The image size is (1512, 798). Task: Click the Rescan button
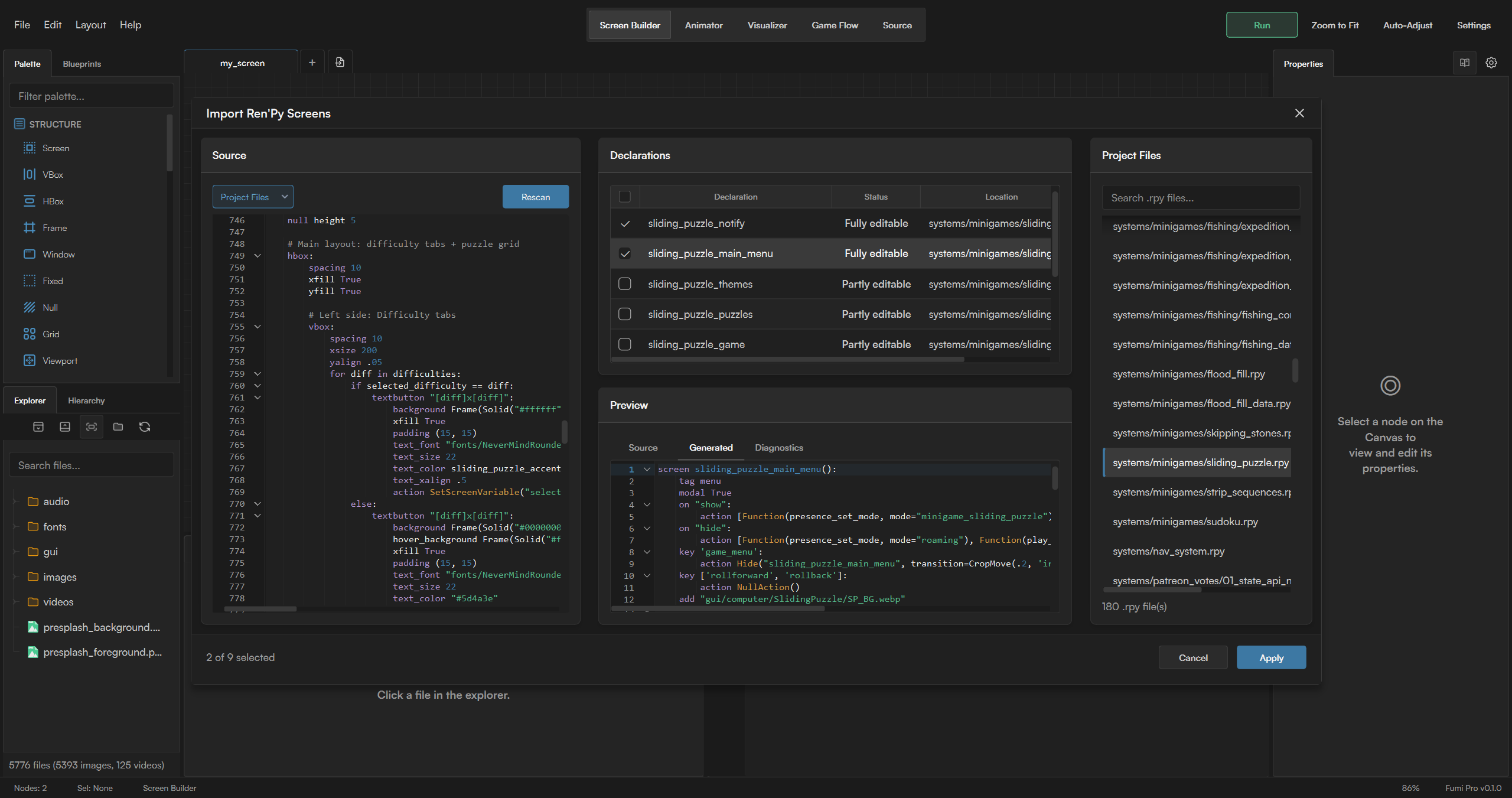point(536,197)
